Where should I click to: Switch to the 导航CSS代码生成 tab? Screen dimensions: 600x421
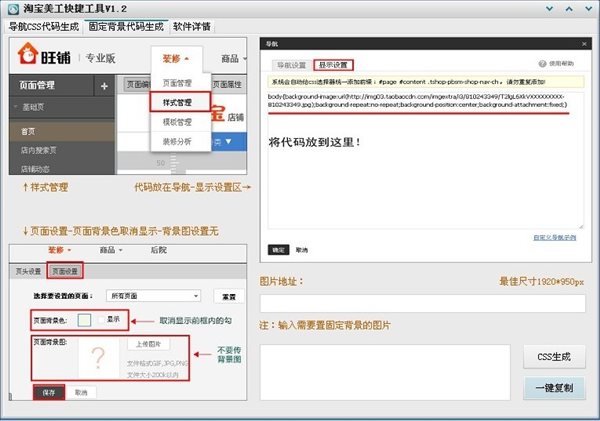click(44, 27)
